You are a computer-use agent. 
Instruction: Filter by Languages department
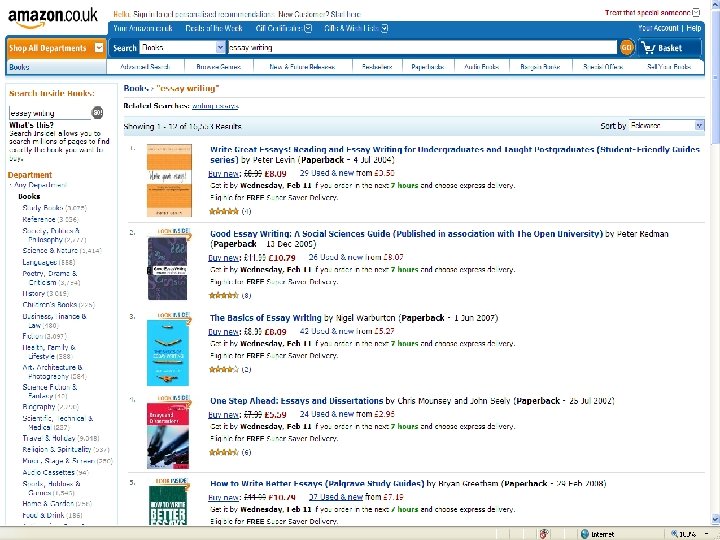pyautogui.click(x=39, y=262)
